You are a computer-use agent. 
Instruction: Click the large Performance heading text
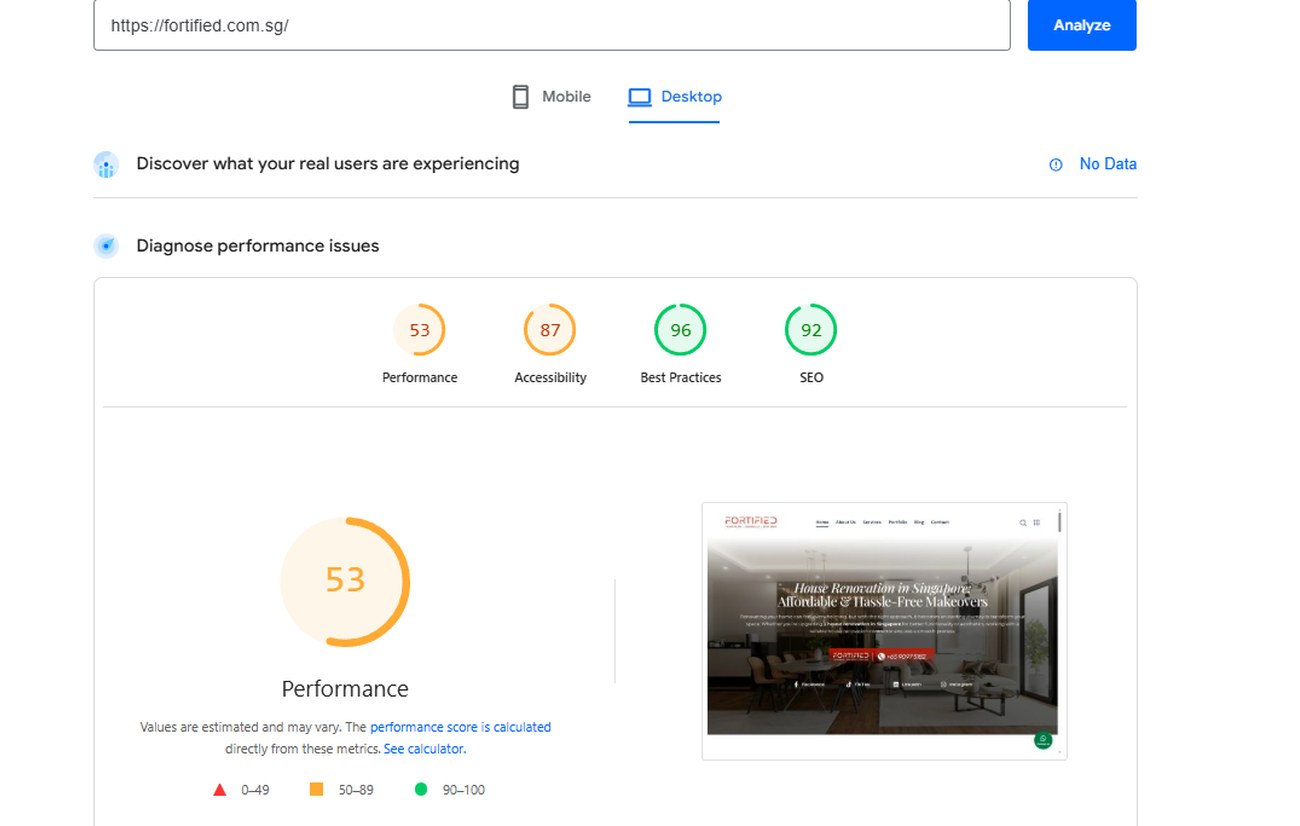(x=345, y=689)
